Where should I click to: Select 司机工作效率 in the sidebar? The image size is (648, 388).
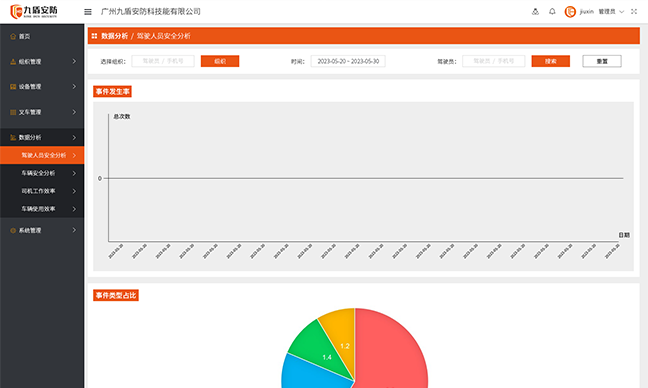(x=42, y=191)
